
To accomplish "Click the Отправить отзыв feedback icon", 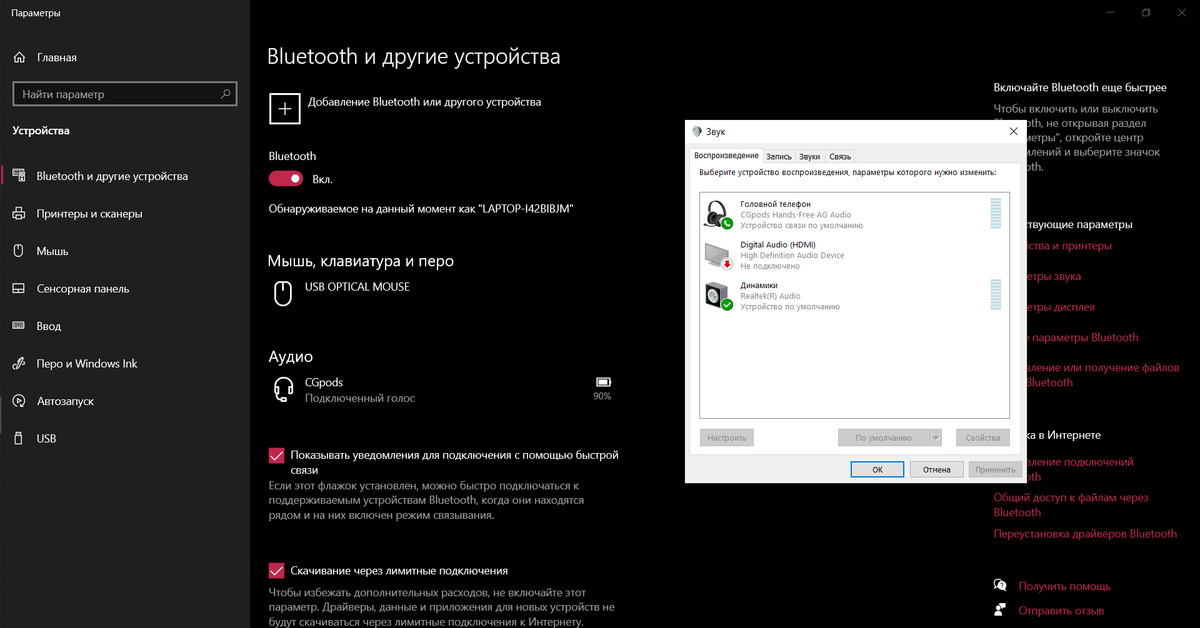I will (1000, 609).
